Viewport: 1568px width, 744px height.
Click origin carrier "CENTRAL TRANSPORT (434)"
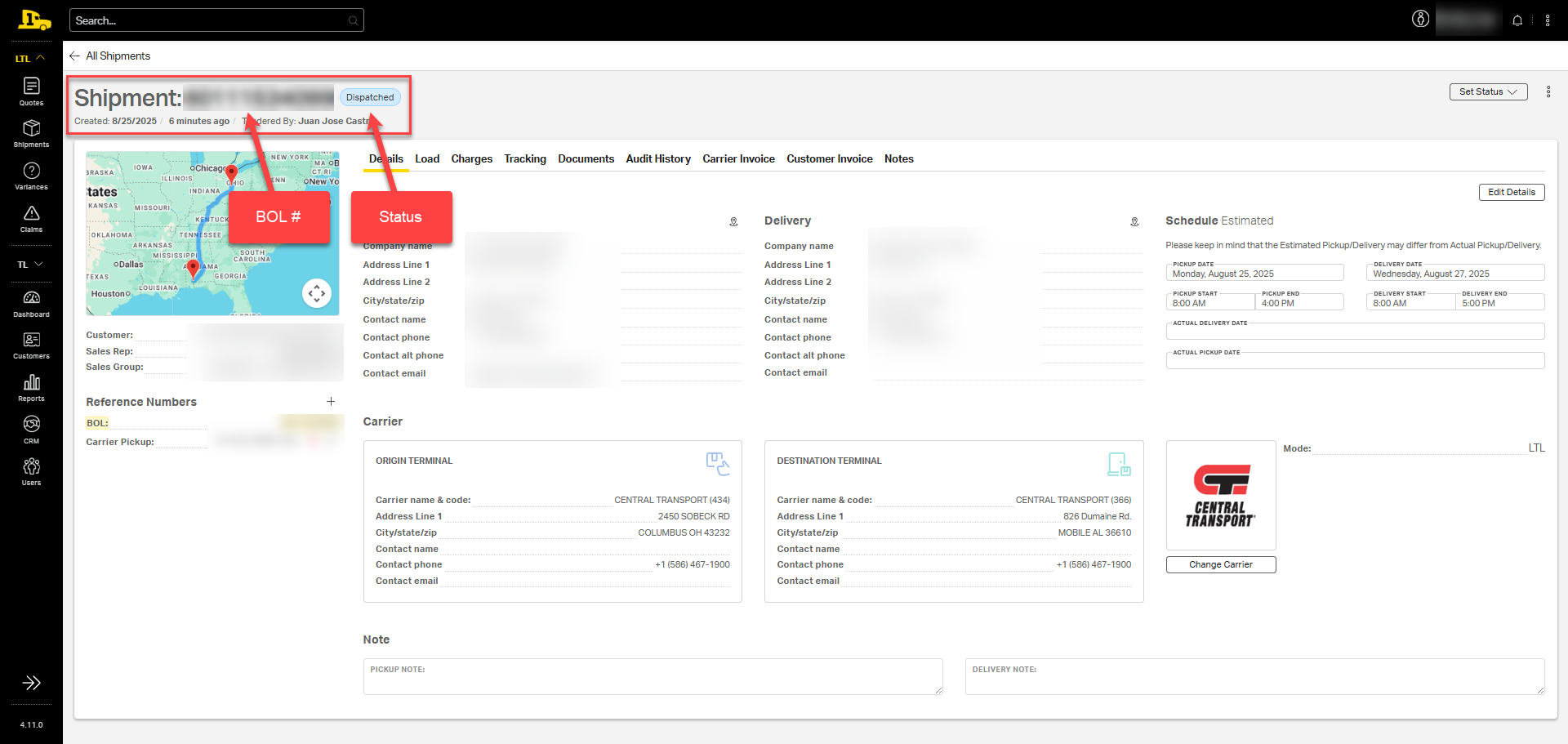[x=672, y=500]
